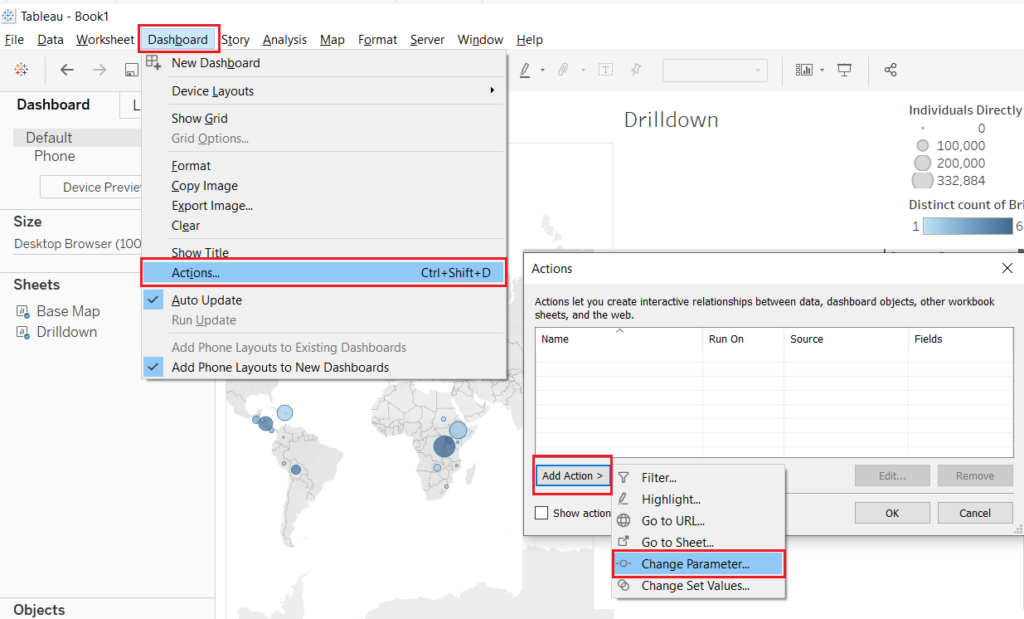Open the Help menu
Viewport: 1024px width, 619px height.
point(530,40)
